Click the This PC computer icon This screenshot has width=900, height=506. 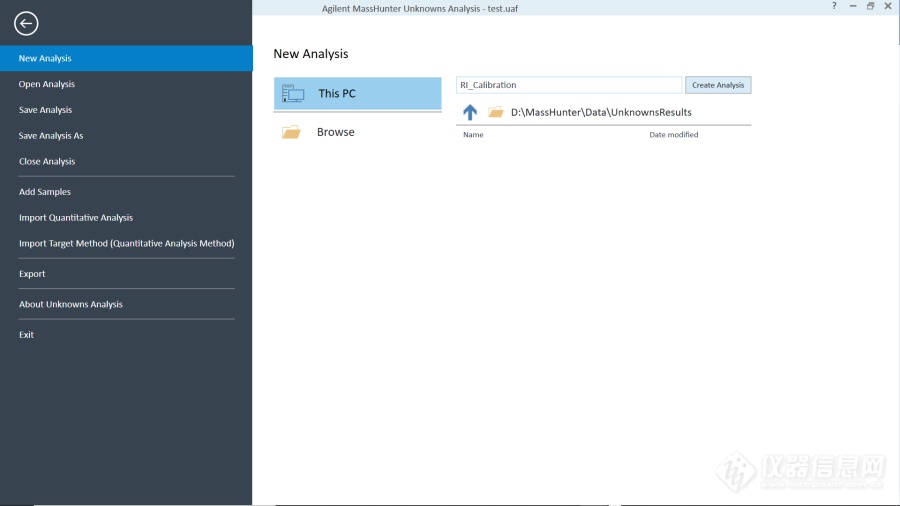293,93
